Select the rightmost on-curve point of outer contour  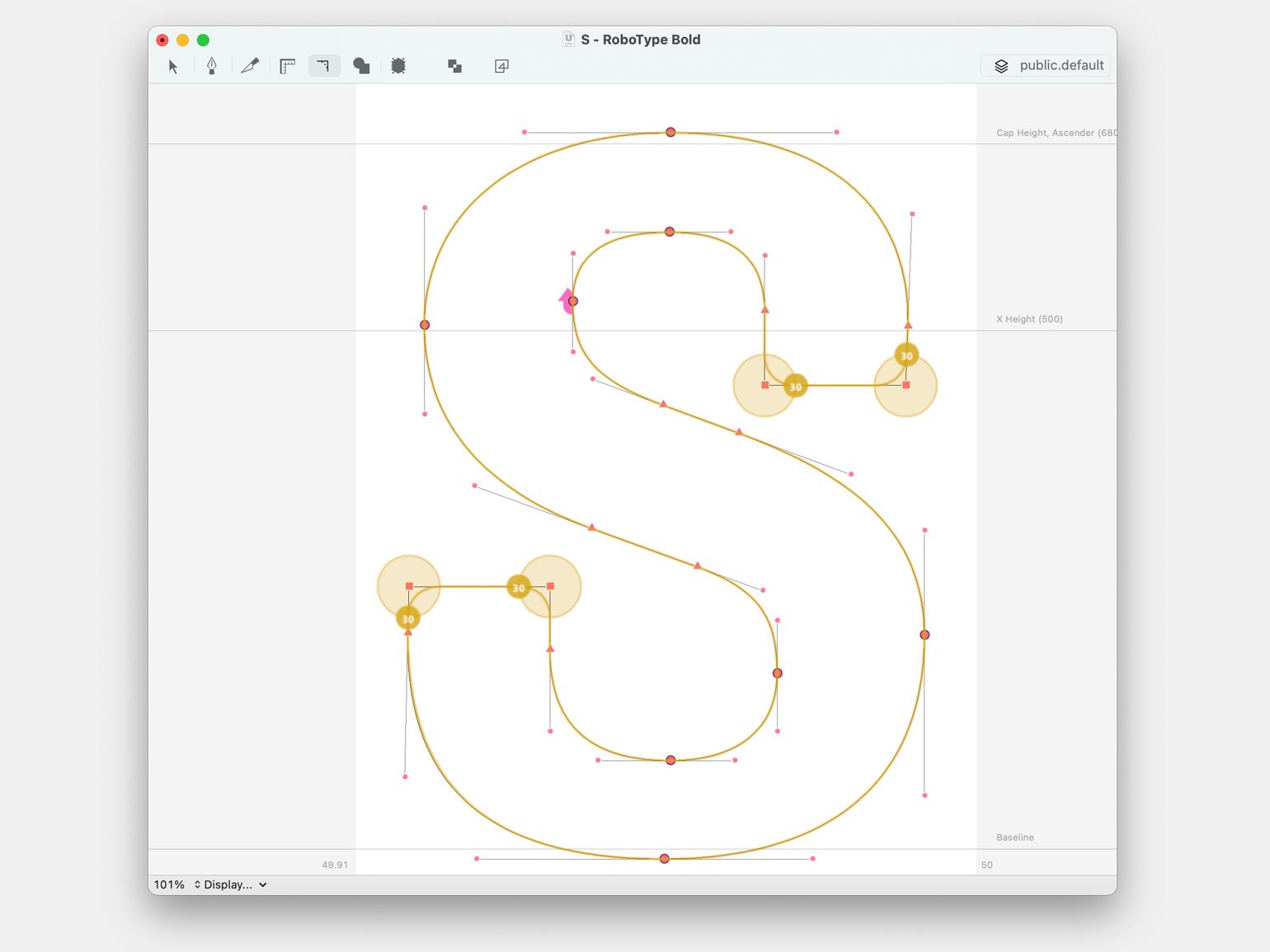[x=924, y=635]
